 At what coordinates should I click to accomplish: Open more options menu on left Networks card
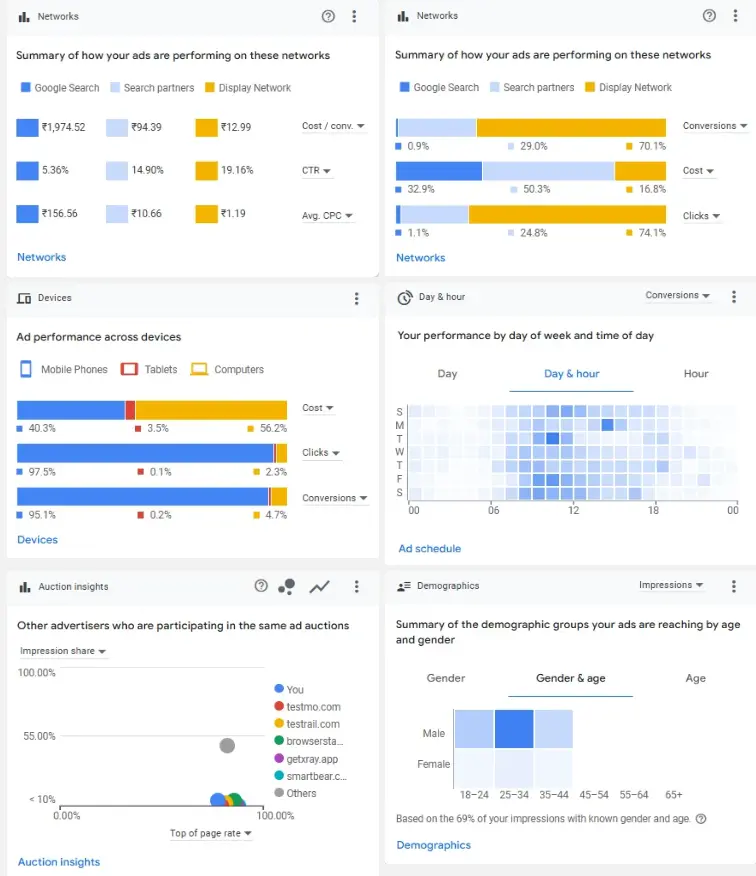354,16
